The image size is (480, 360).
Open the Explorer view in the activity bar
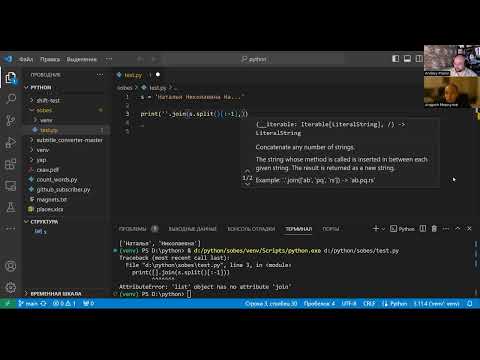(11, 78)
